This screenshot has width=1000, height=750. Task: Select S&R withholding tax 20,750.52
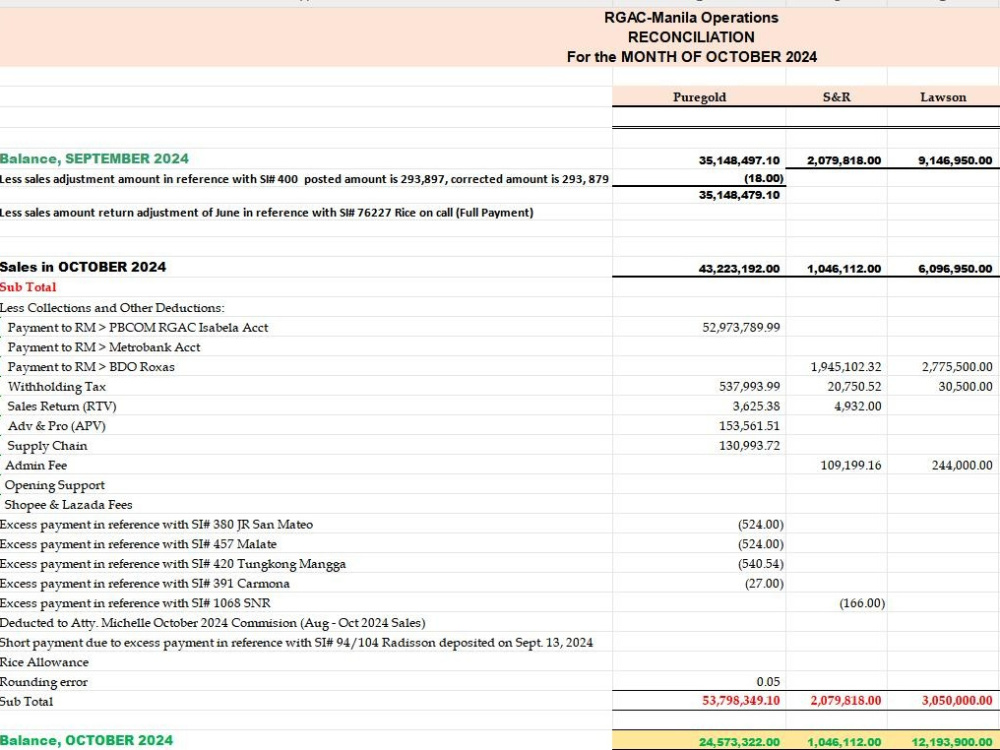pos(855,386)
